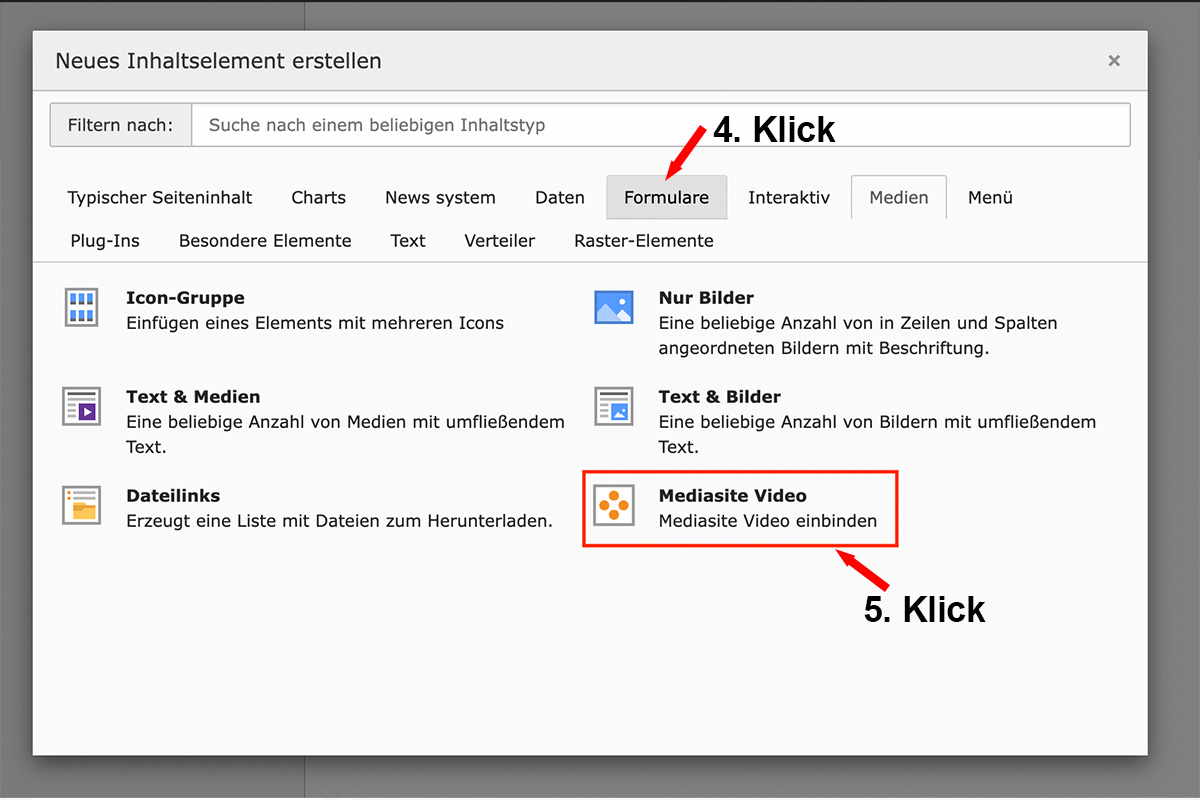The width and height of the screenshot is (1200, 800).
Task: Click the Dateilinks folder list icon
Action: [82, 506]
